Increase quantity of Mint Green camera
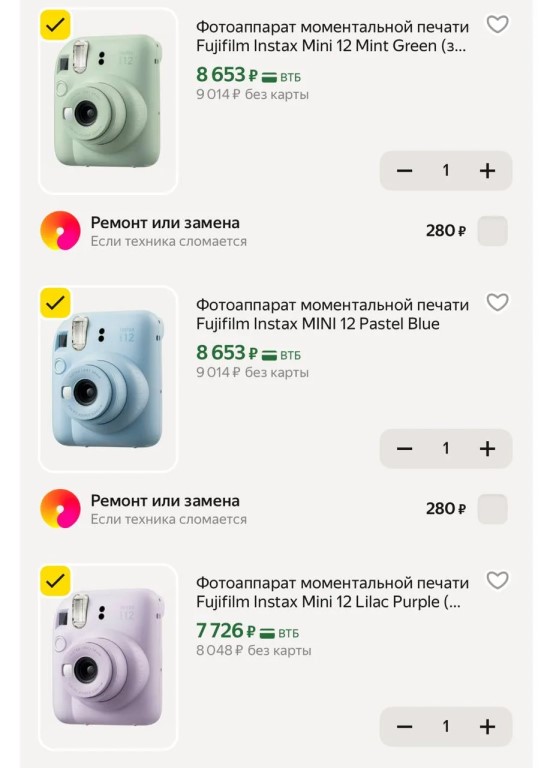The width and height of the screenshot is (553, 768). [487, 170]
